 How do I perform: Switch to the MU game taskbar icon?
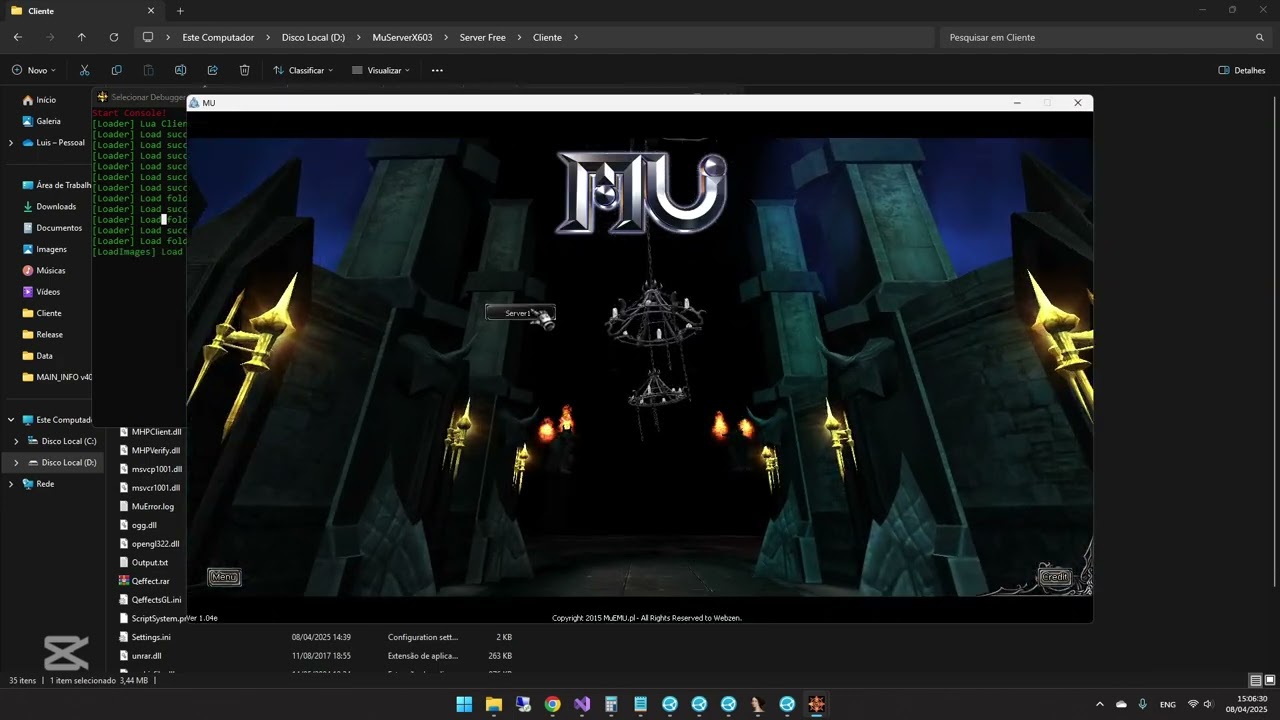tap(817, 704)
